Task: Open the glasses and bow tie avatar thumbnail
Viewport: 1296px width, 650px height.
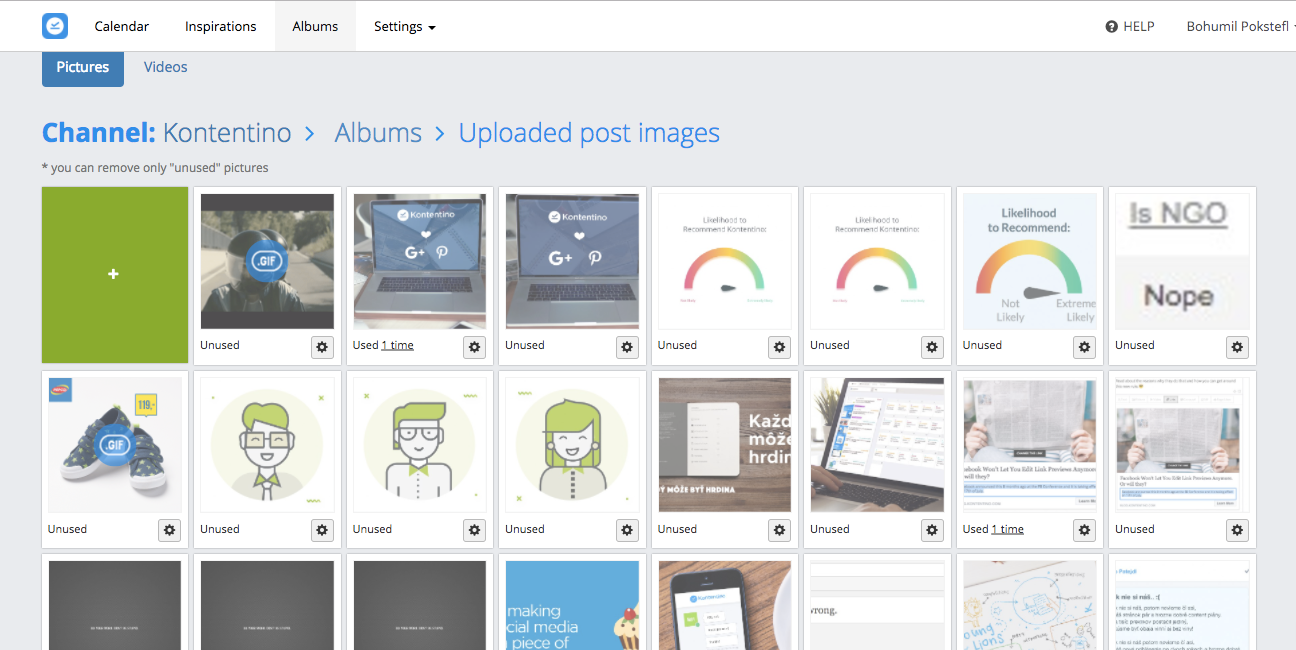Action: tap(420, 445)
